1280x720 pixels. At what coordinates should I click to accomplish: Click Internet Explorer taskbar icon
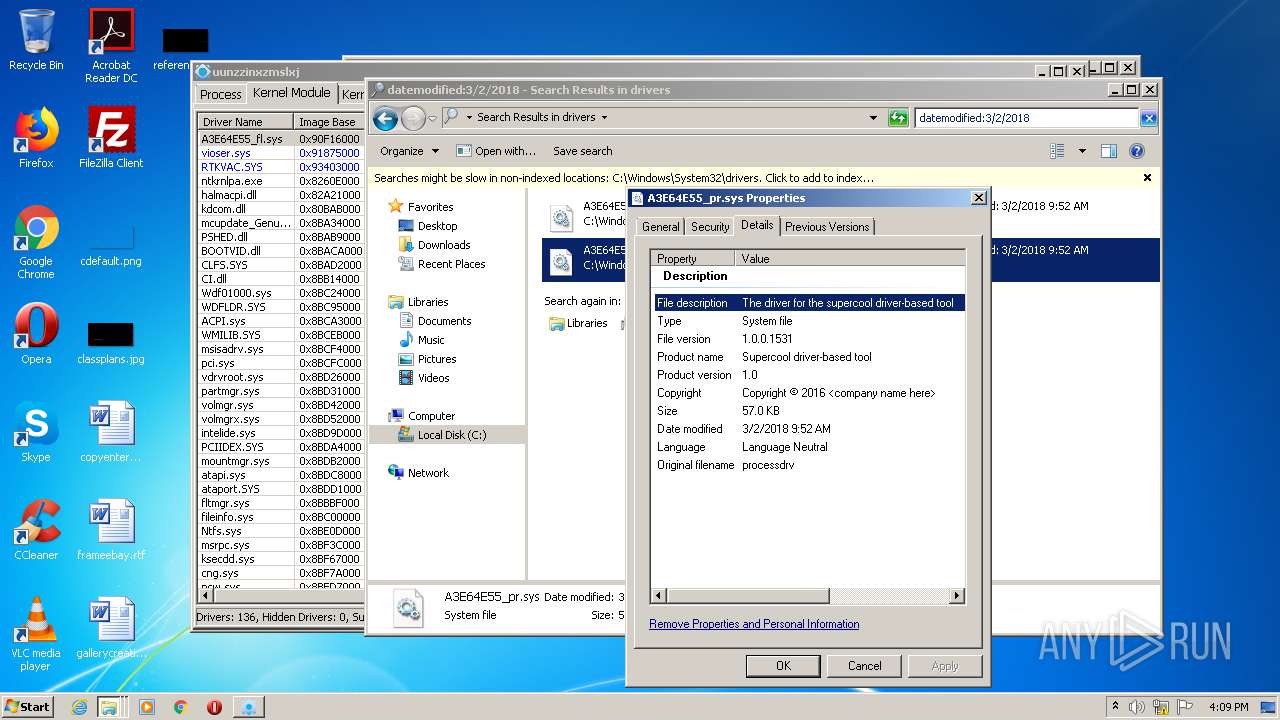(79, 707)
